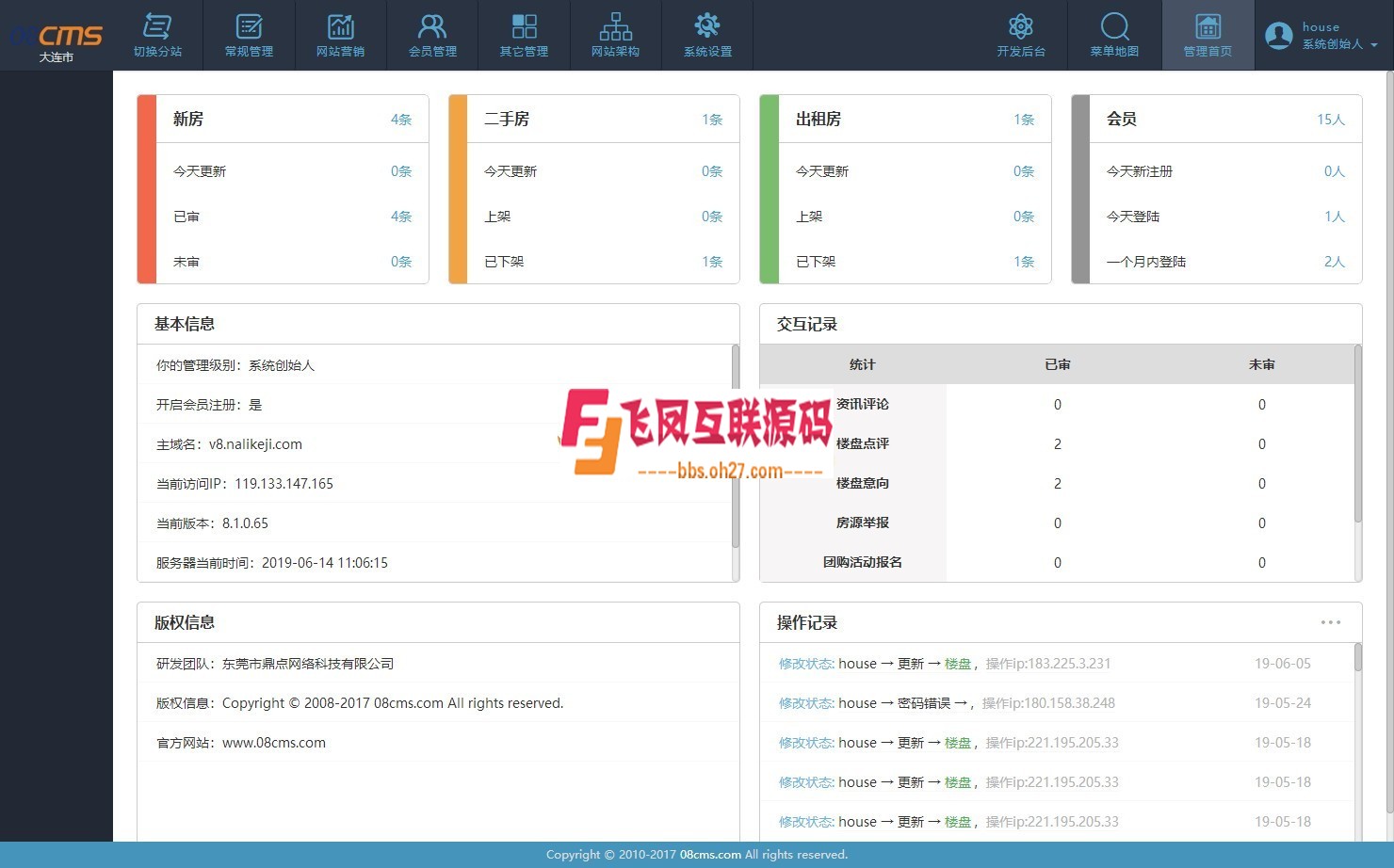
Task: Click the 大连市 site label under logo
Action: pyautogui.click(x=57, y=57)
